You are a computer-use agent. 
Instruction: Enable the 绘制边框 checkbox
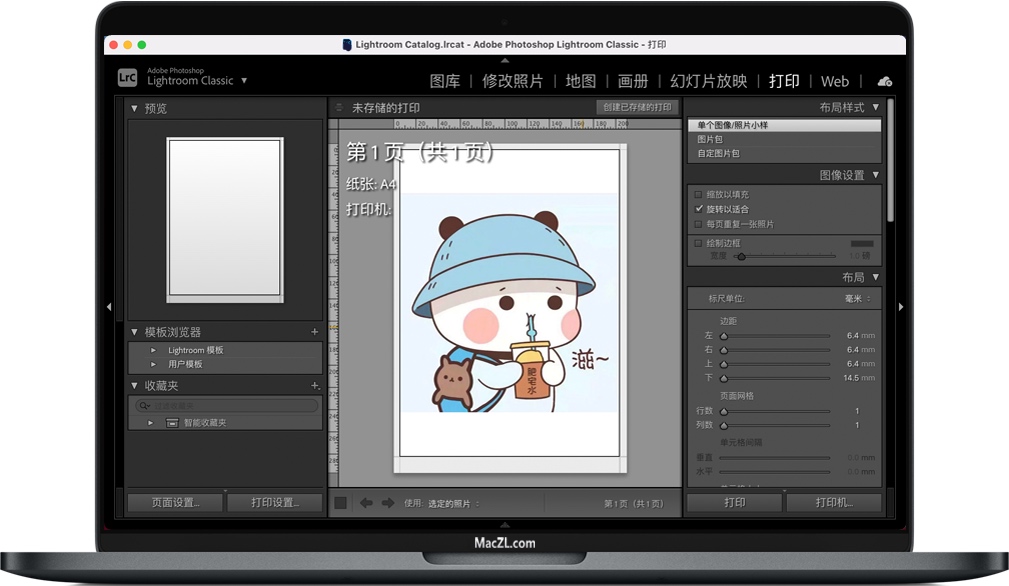697,242
